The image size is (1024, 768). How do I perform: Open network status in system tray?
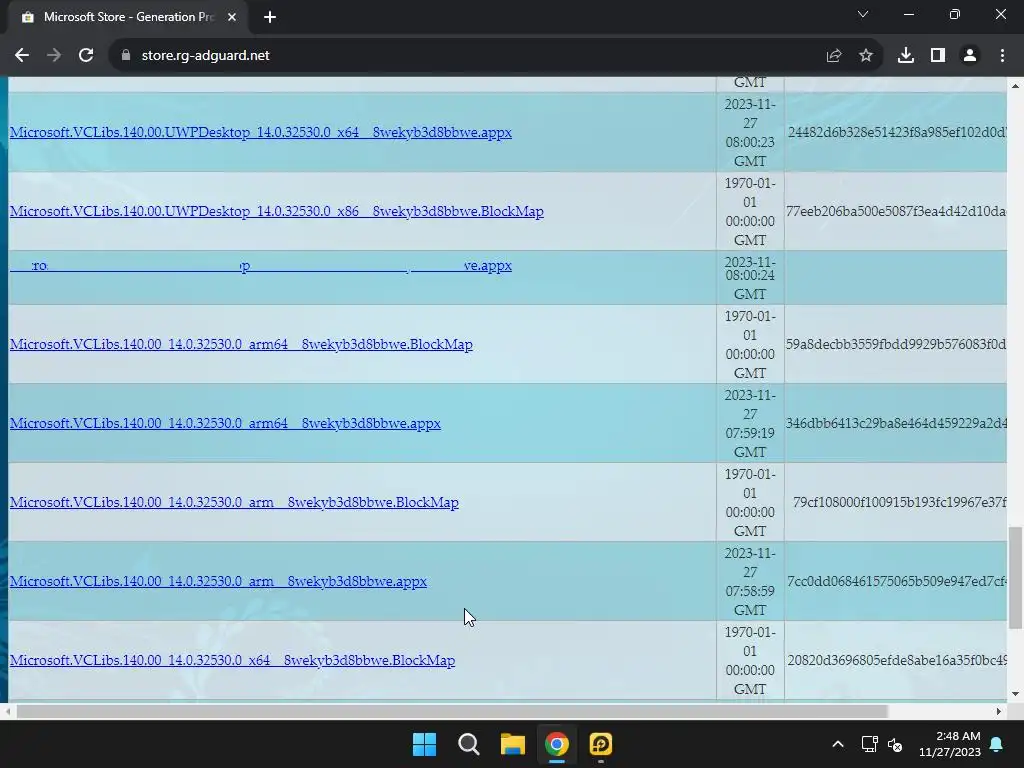(869, 744)
